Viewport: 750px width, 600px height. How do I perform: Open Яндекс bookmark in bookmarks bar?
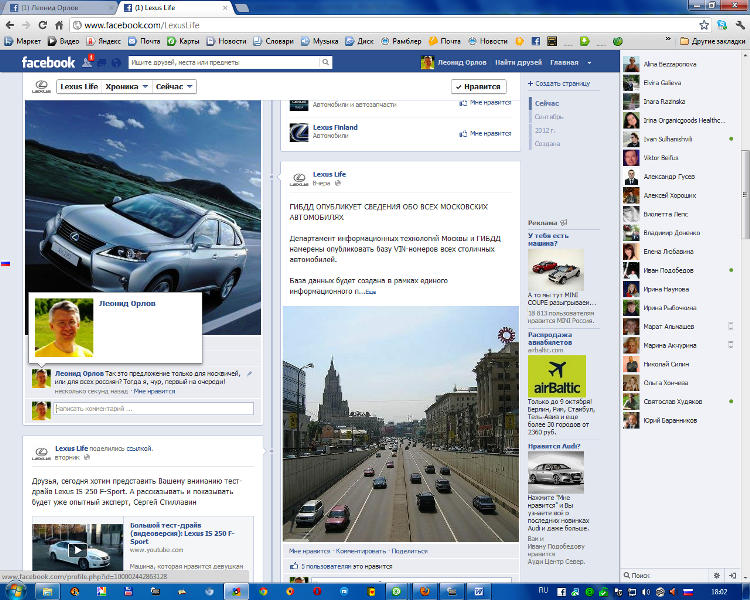tap(104, 41)
